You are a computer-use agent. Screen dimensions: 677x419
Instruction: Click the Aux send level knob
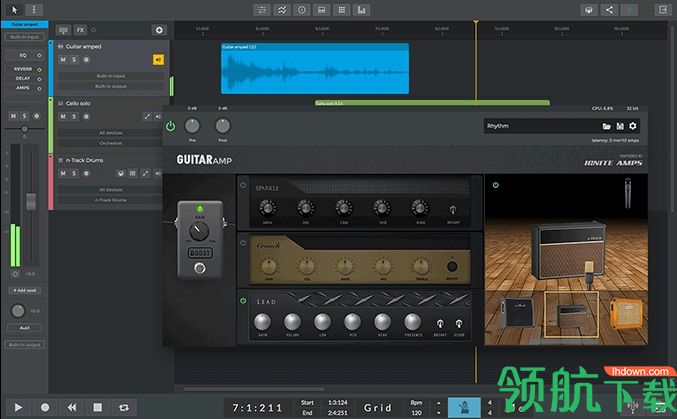click(18, 311)
